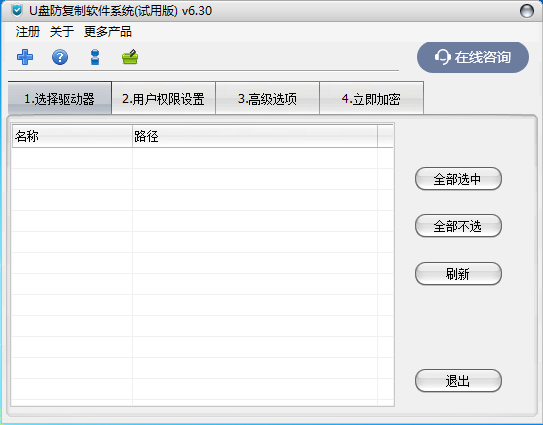Screen dimensions: 543x425
Task: Open the 关于 menu
Action: [62, 32]
